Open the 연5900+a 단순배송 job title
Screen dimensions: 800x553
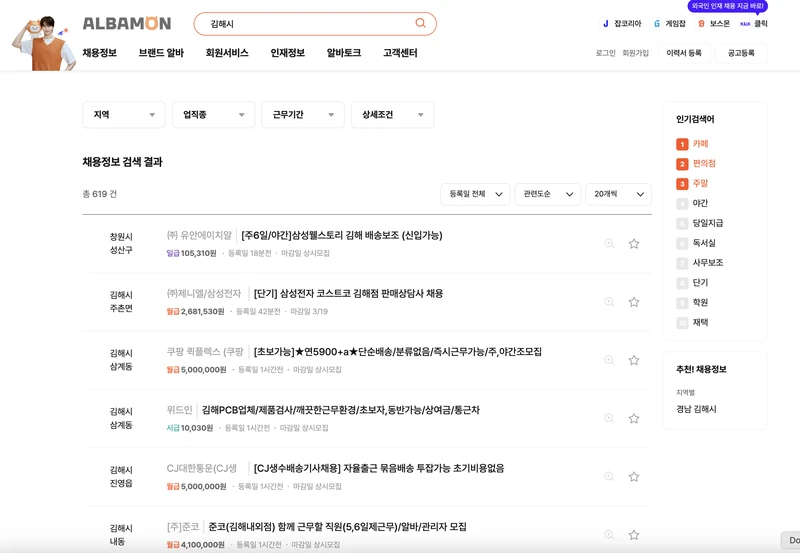click(x=397, y=351)
